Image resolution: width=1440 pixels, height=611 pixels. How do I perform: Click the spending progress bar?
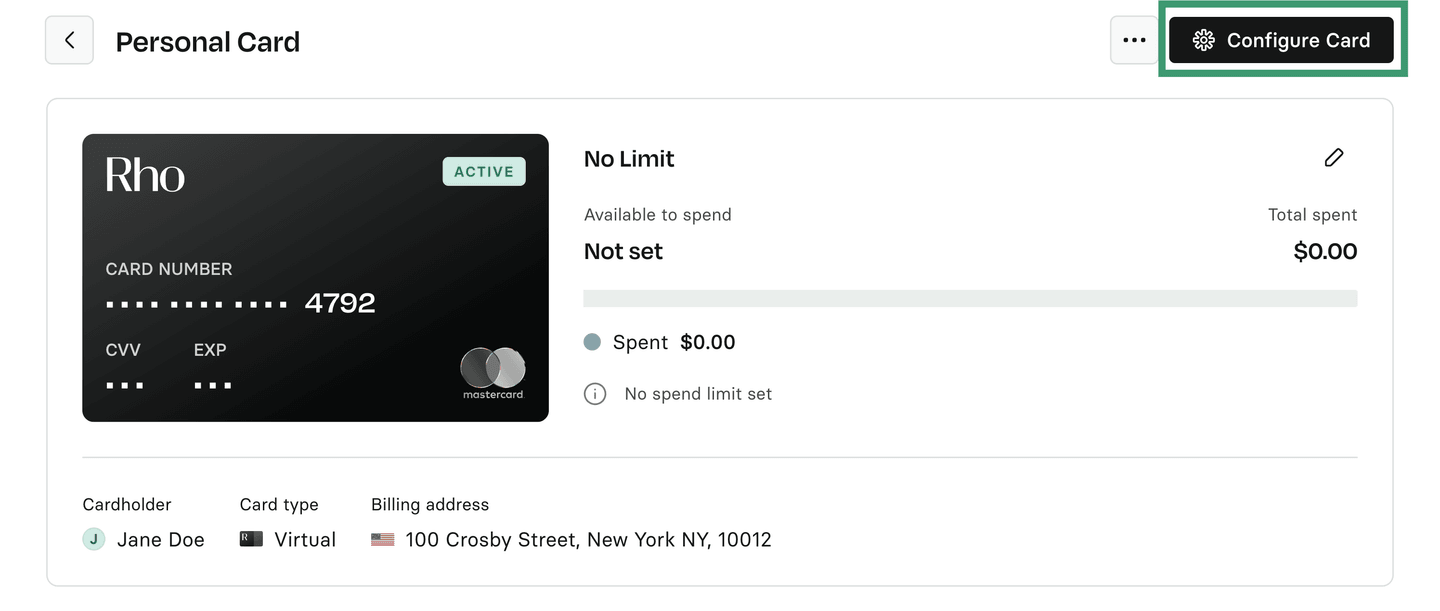click(x=969, y=298)
